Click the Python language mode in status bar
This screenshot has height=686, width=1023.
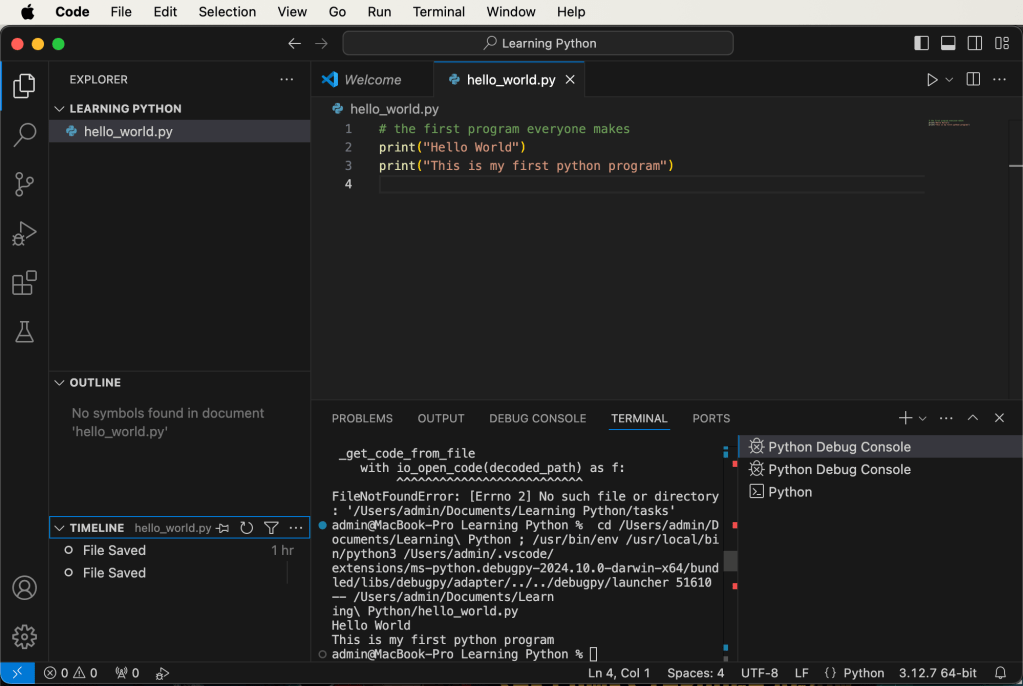[x=863, y=673]
